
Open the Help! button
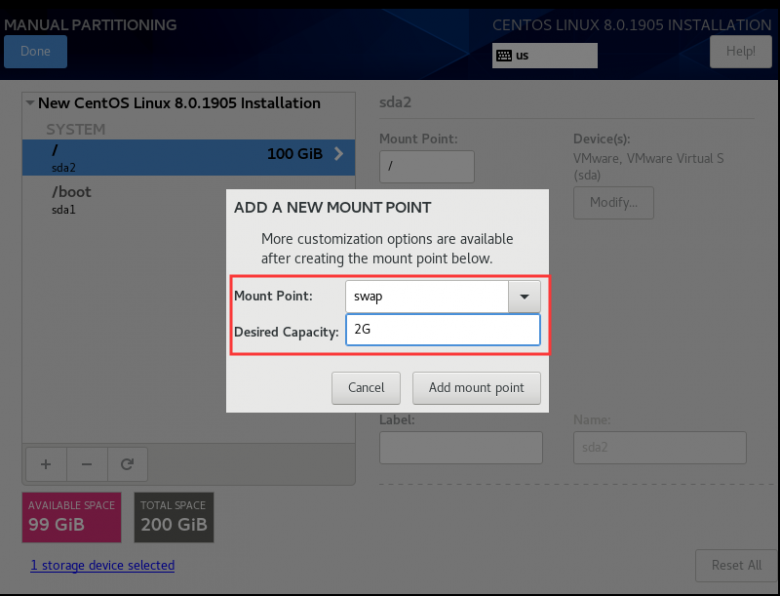(x=740, y=51)
